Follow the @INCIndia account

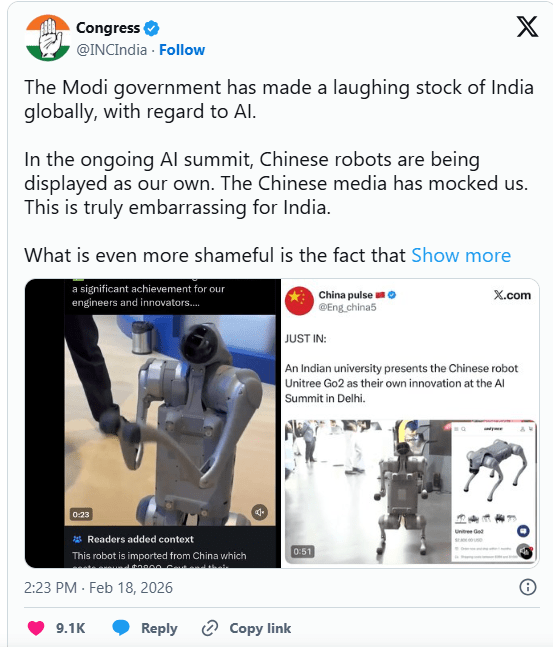[x=182, y=50]
